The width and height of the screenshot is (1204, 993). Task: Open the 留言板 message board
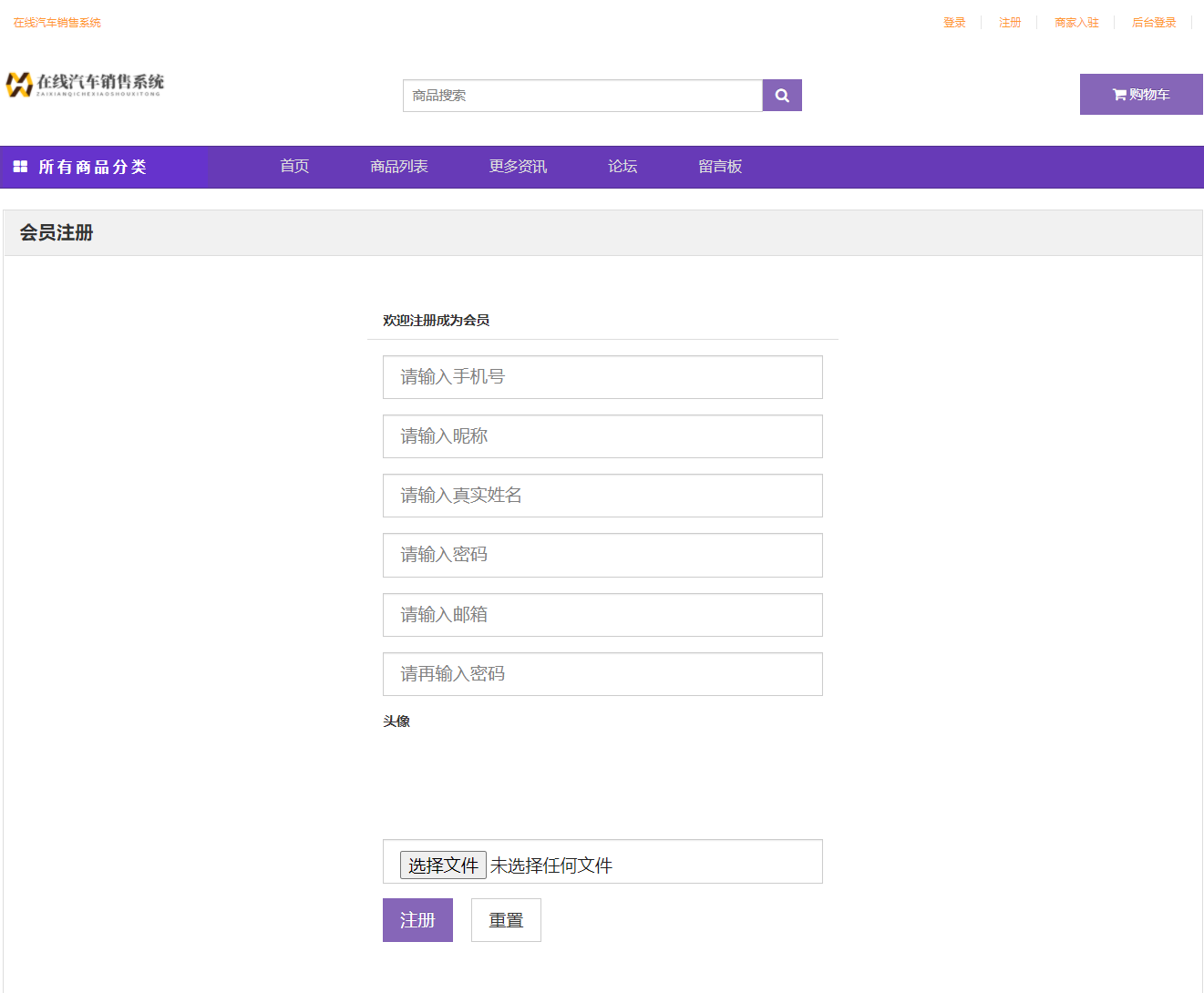click(720, 167)
